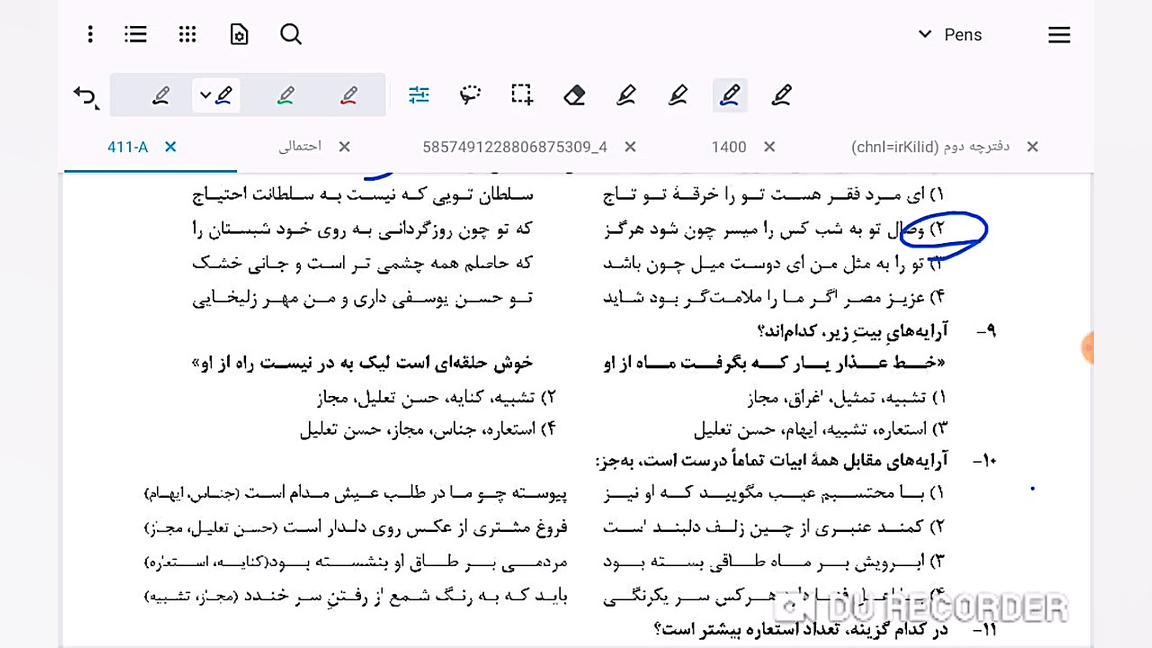The width and height of the screenshot is (1152, 648).
Task: Activate the Eraser tool
Action: pos(573,94)
